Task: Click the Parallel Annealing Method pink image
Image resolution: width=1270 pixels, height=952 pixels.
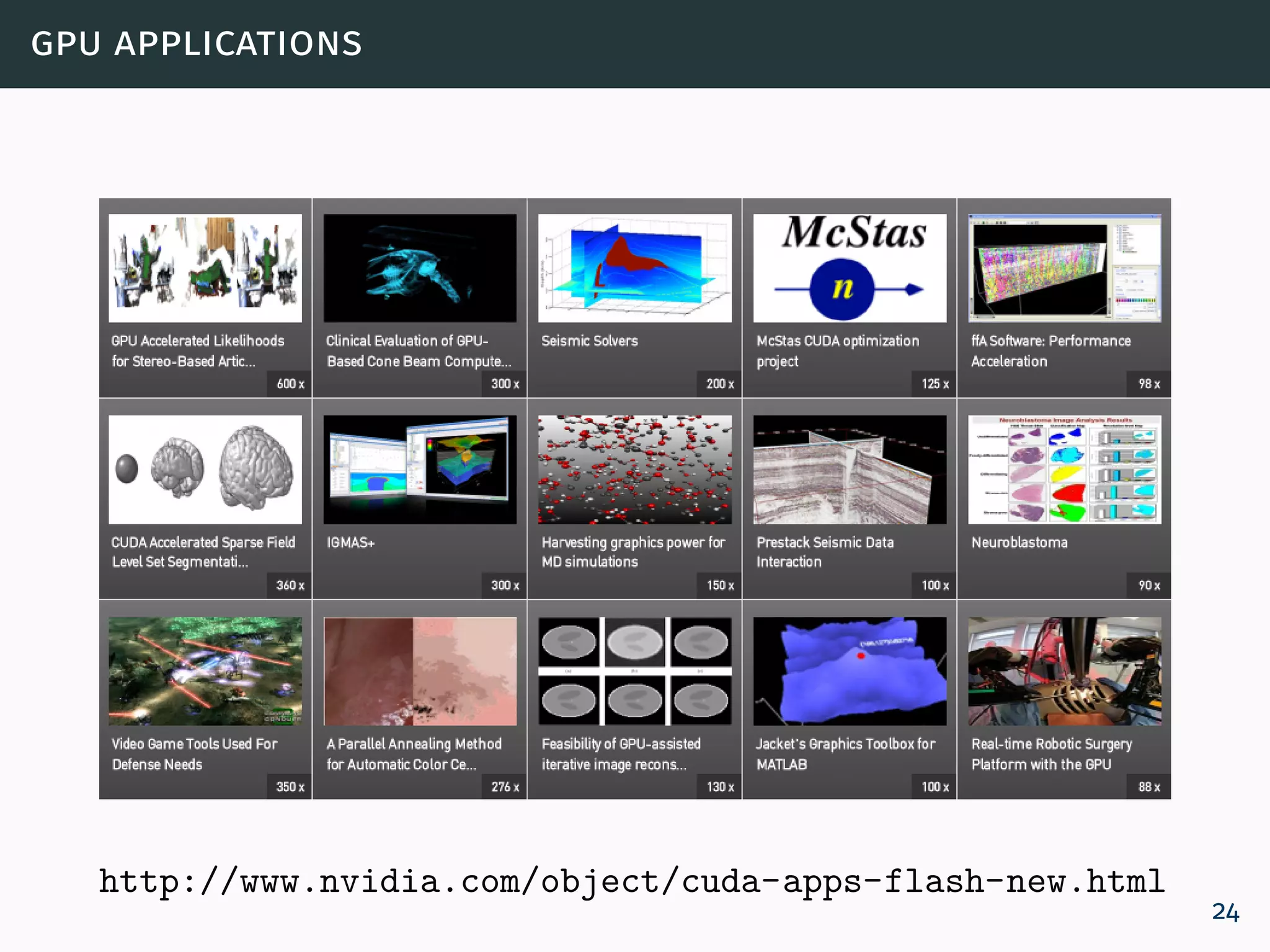Action: click(x=420, y=671)
